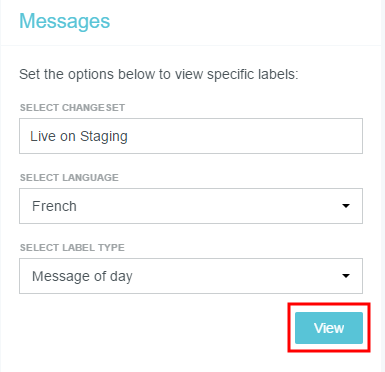Click the arrow icon in Message of day dropdown
The width and height of the screenshot is (385, 372).
tap(346, 276)
